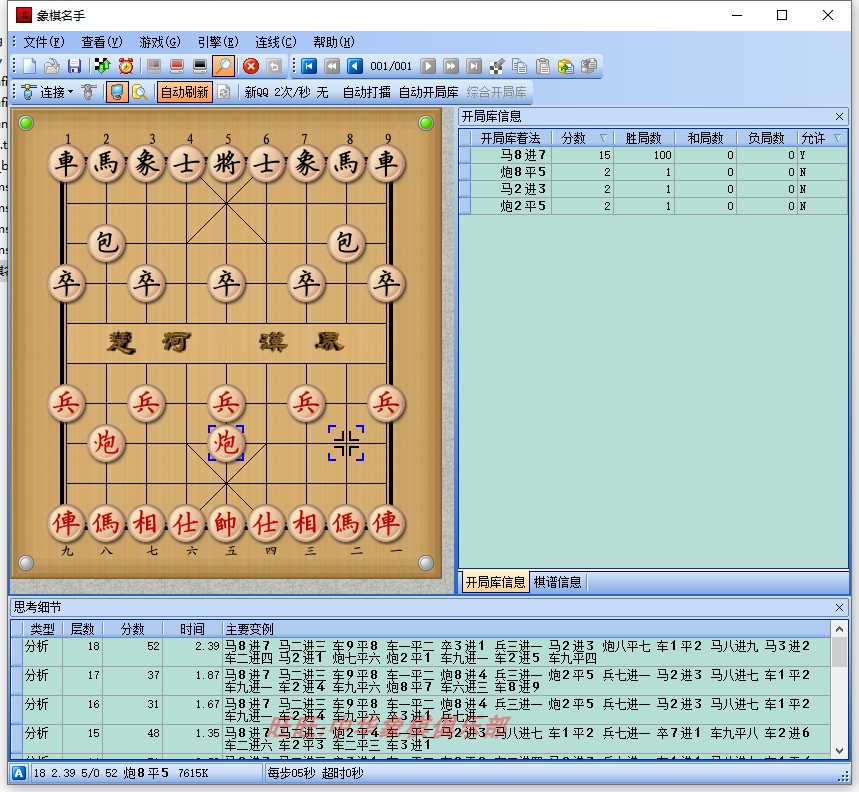Click 主要变例 column header
859x792 pixels.
click(x=526, y=629)
